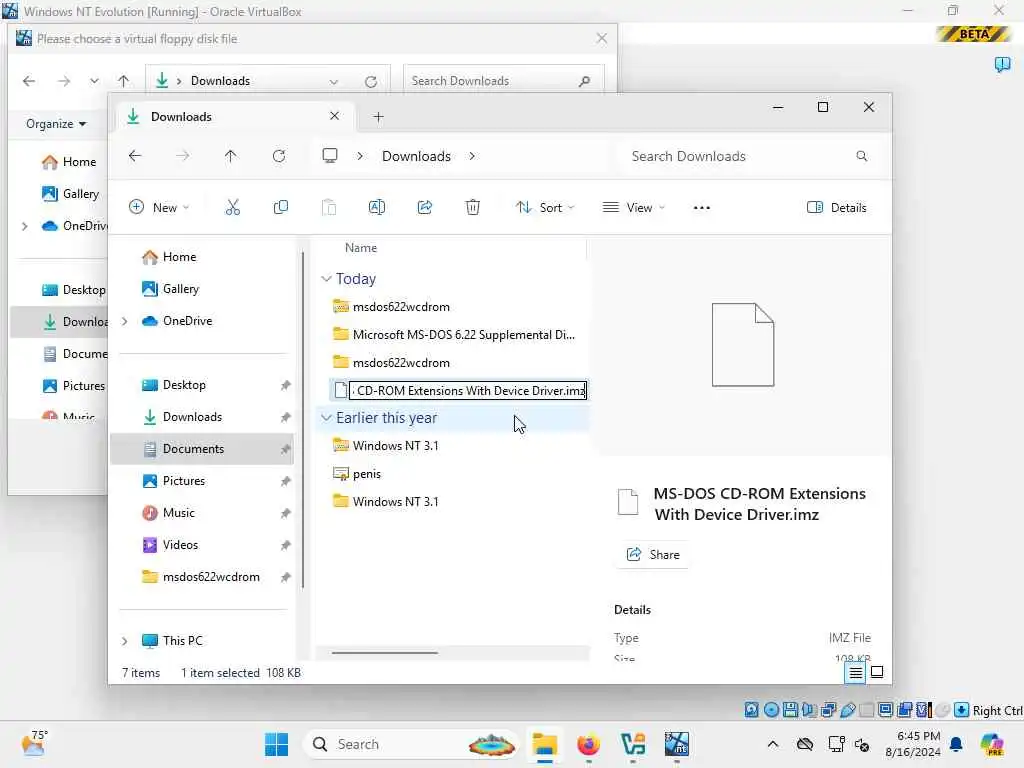Open the Windows Start menu
This screenshot has width=1024, height=768.
tap(276, 744)
